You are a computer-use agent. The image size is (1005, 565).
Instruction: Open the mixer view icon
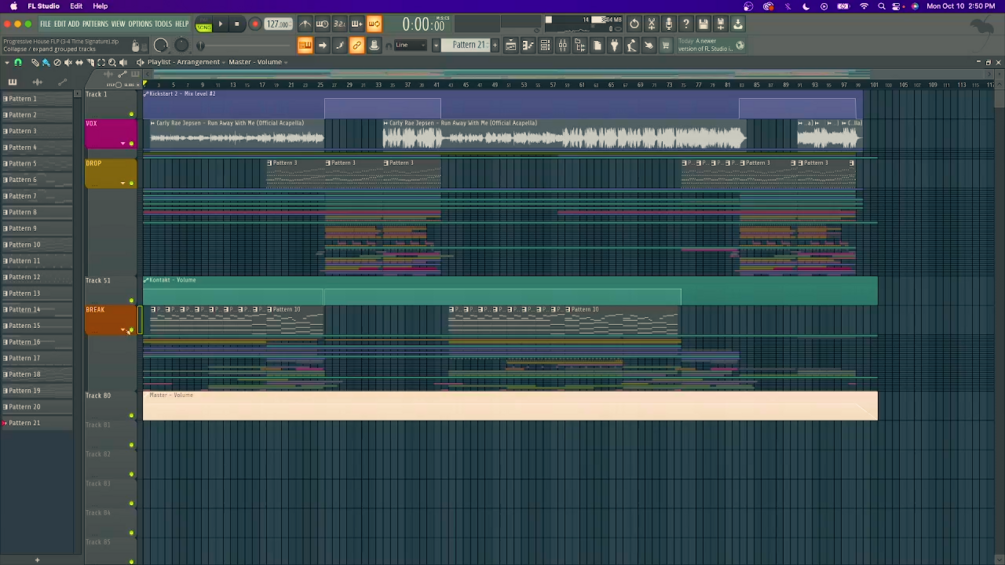(563, 45)
